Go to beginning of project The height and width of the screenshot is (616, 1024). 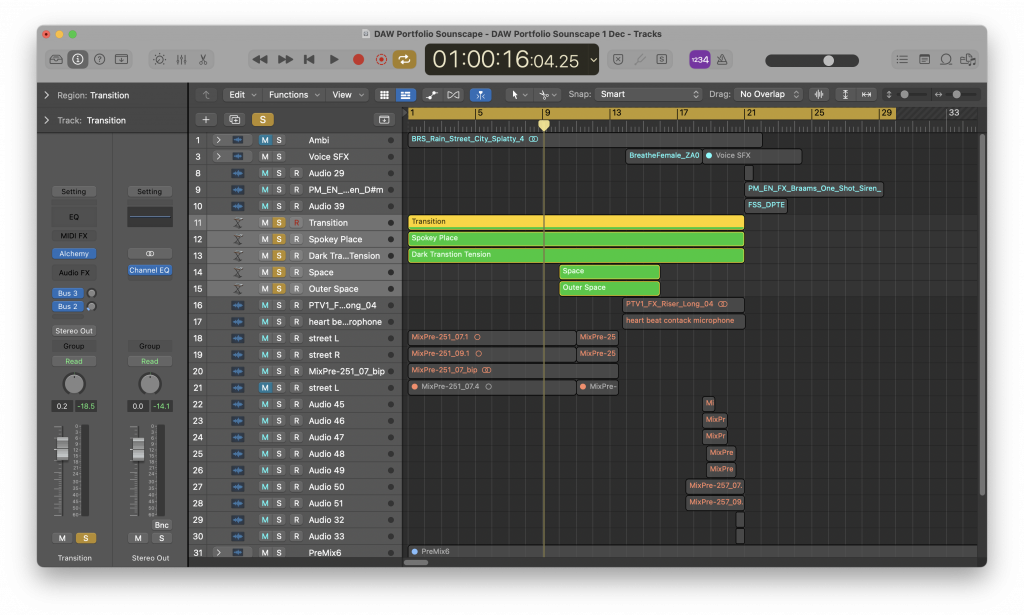coord(309,59)
